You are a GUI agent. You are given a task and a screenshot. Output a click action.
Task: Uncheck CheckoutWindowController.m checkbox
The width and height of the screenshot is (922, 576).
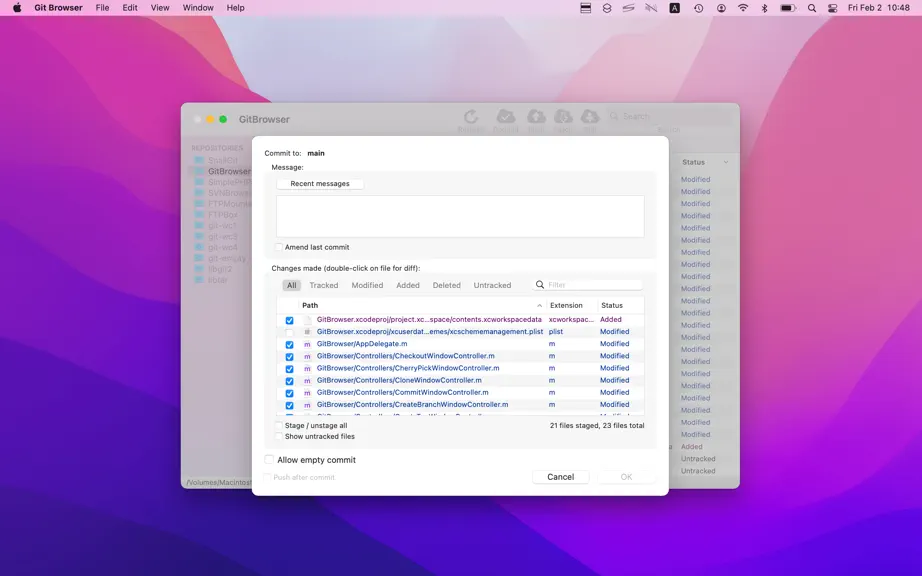(289, 357)
